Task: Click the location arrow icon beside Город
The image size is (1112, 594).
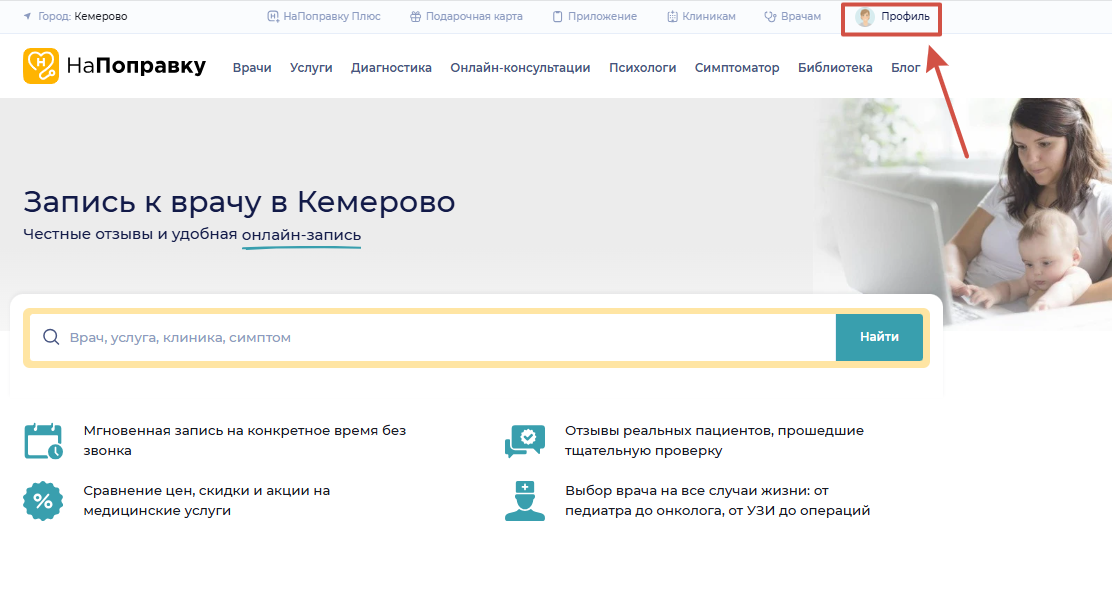Action: pos(28,16)
